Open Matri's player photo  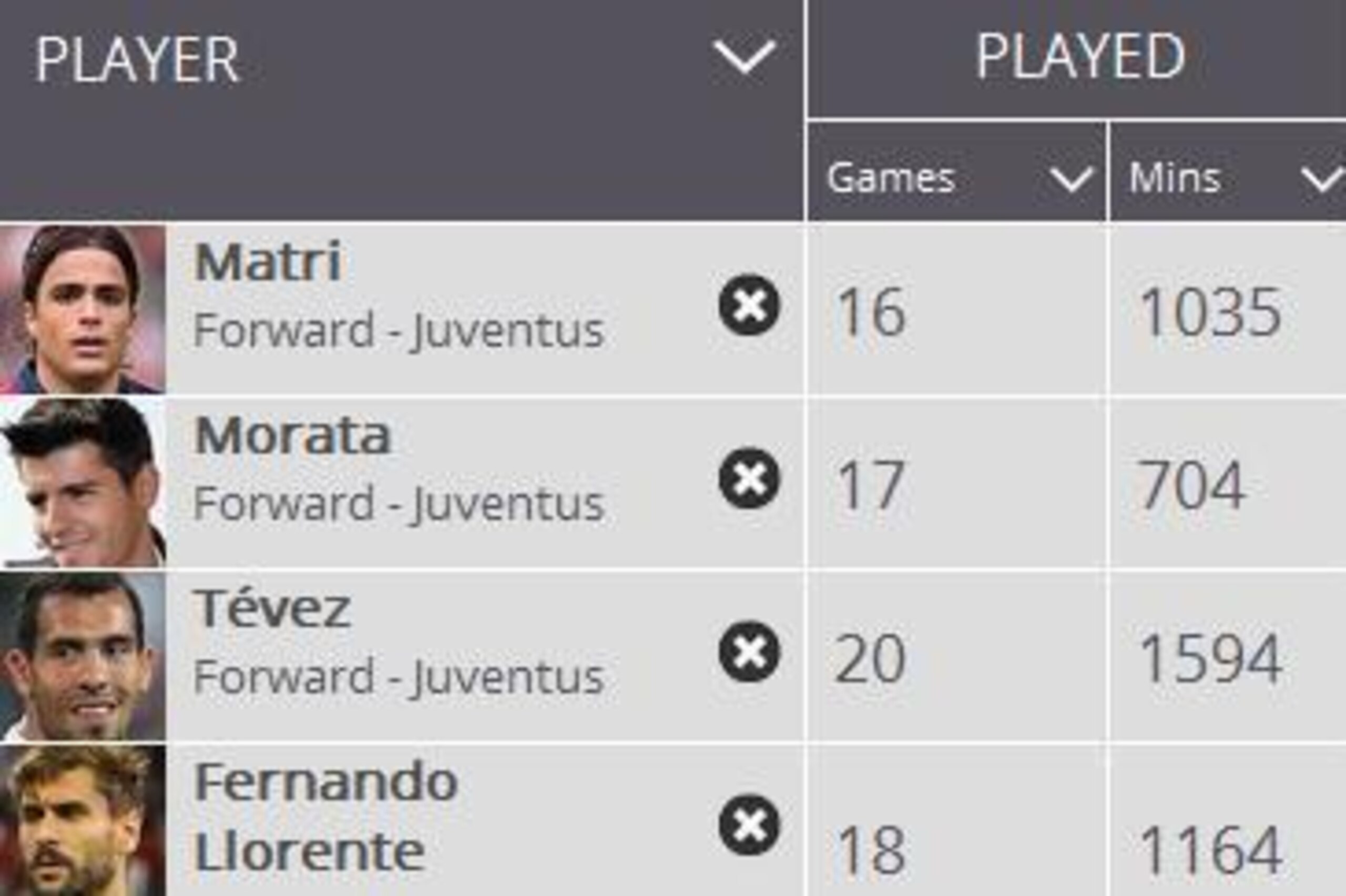point(83,309)
